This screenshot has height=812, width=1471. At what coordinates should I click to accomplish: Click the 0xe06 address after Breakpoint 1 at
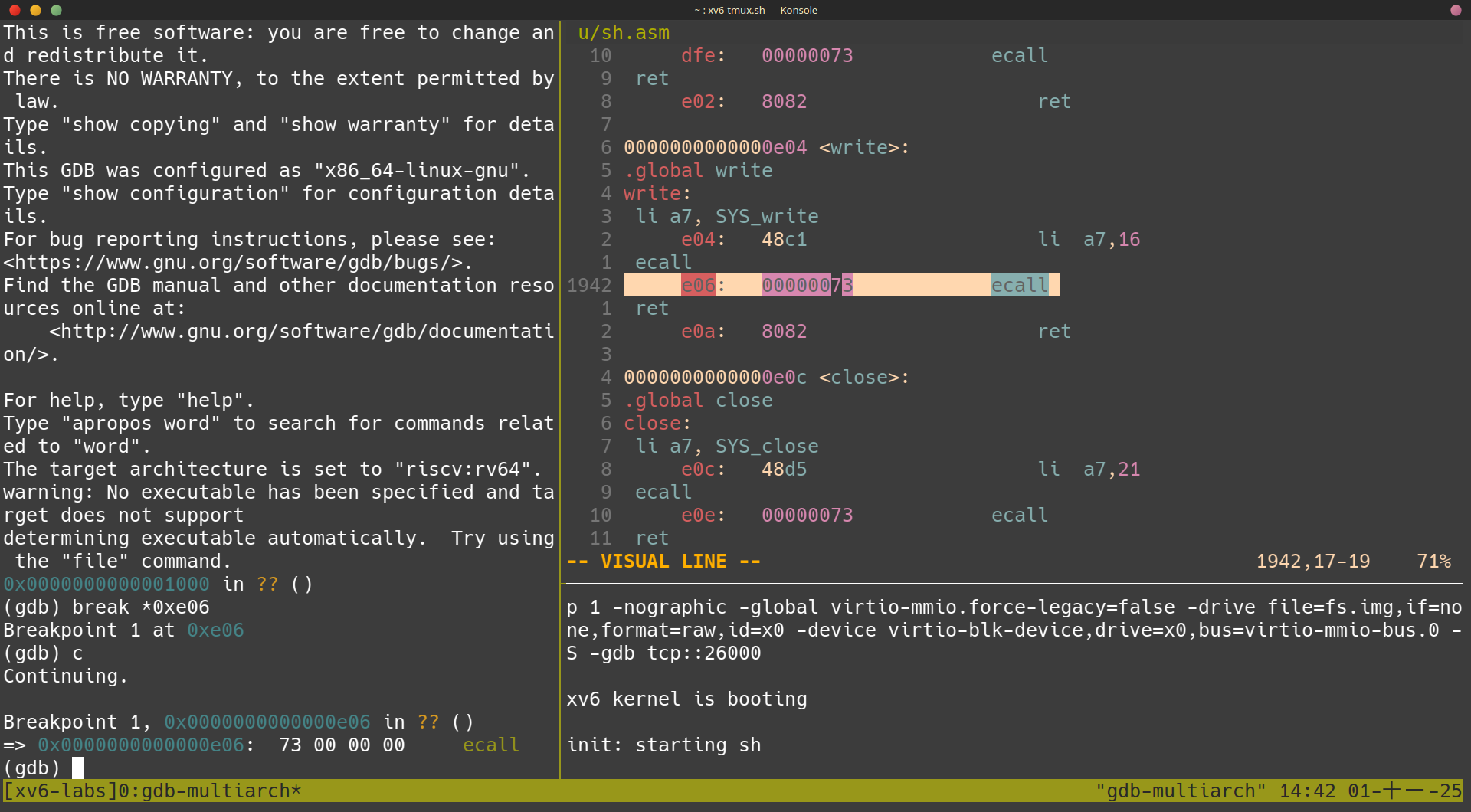coord(215,630)
